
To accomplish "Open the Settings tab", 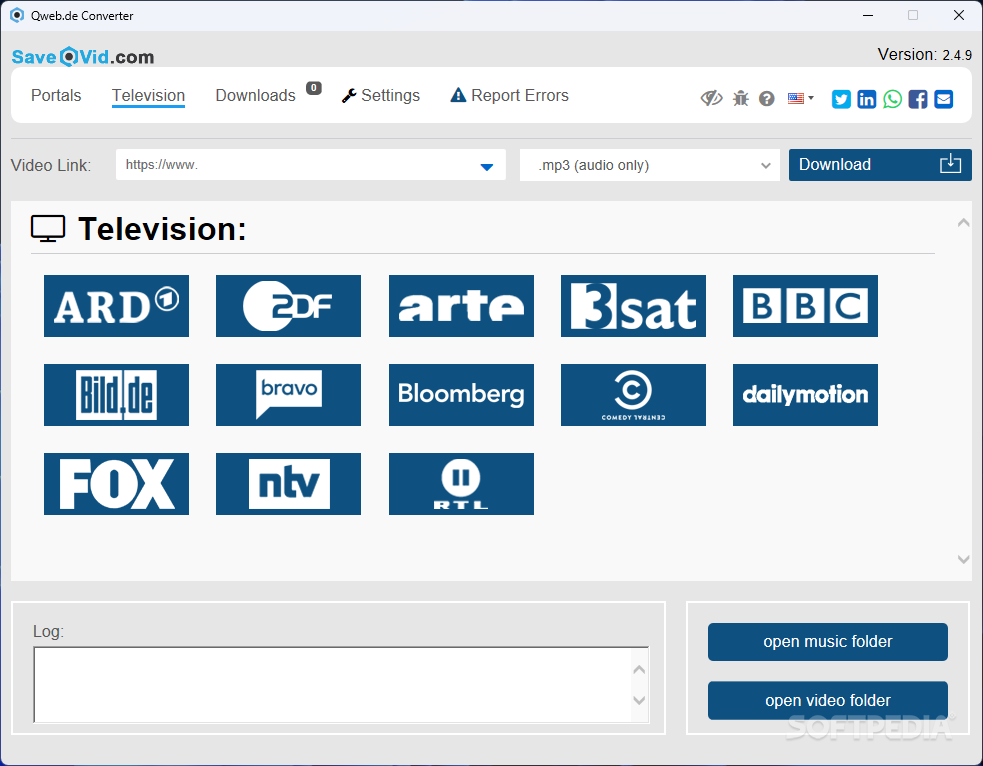I will point(381,95).
